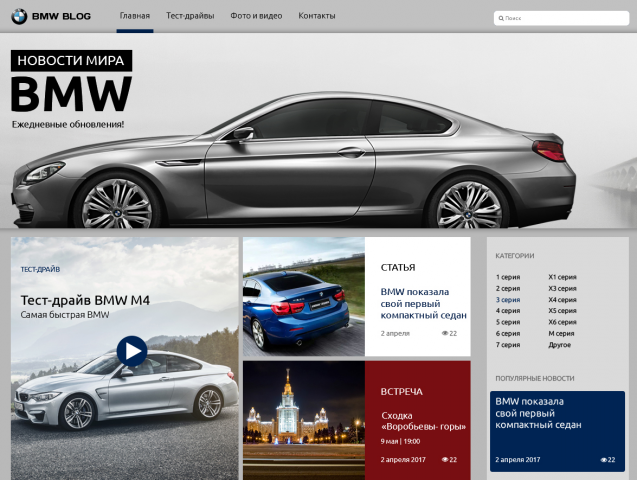
Task: Open the Moscow University night photo thumbnail
Action: pos(304,421)
